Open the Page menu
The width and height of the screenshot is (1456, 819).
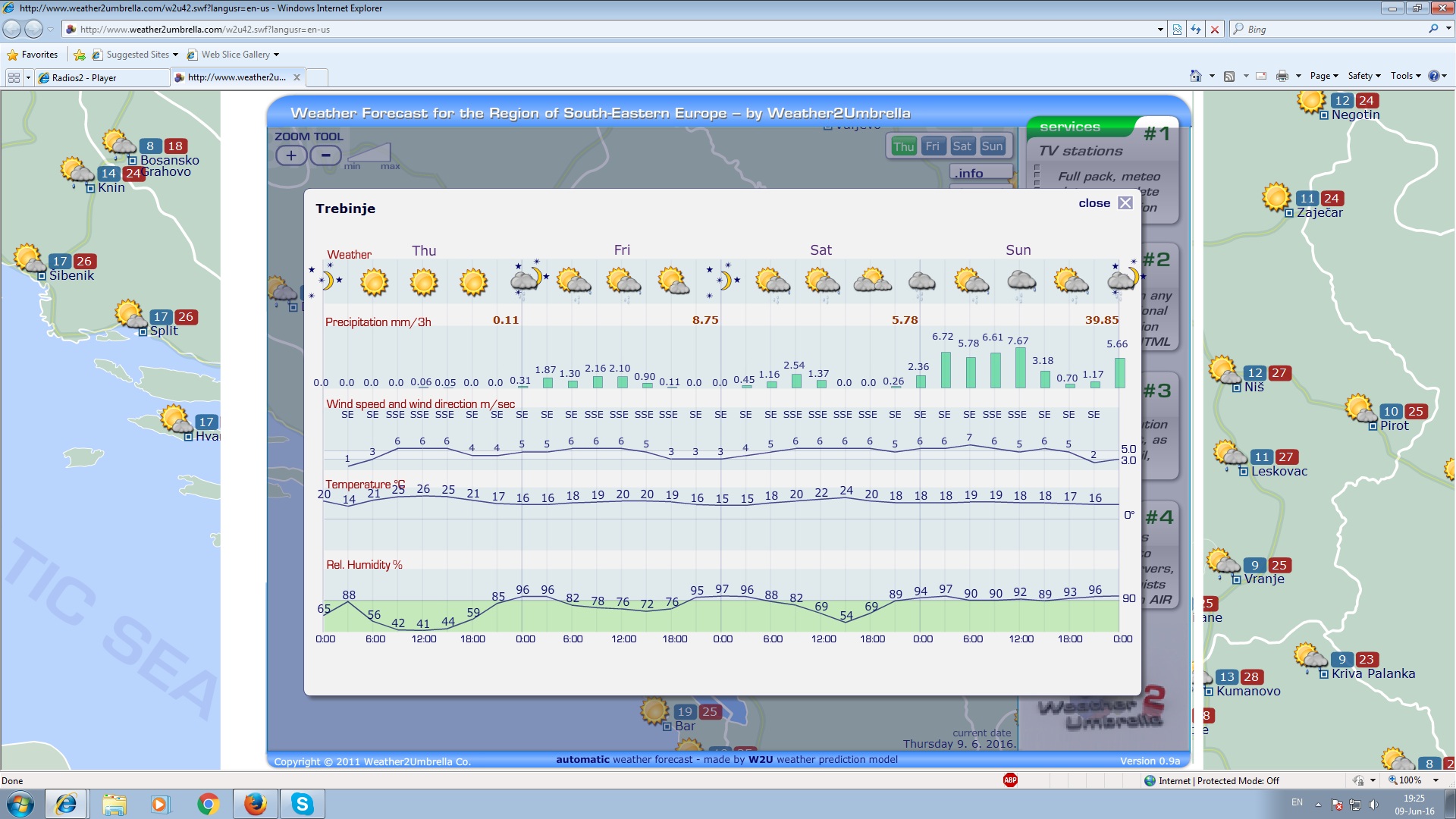pyautogui.click(x=1323, y=76)
